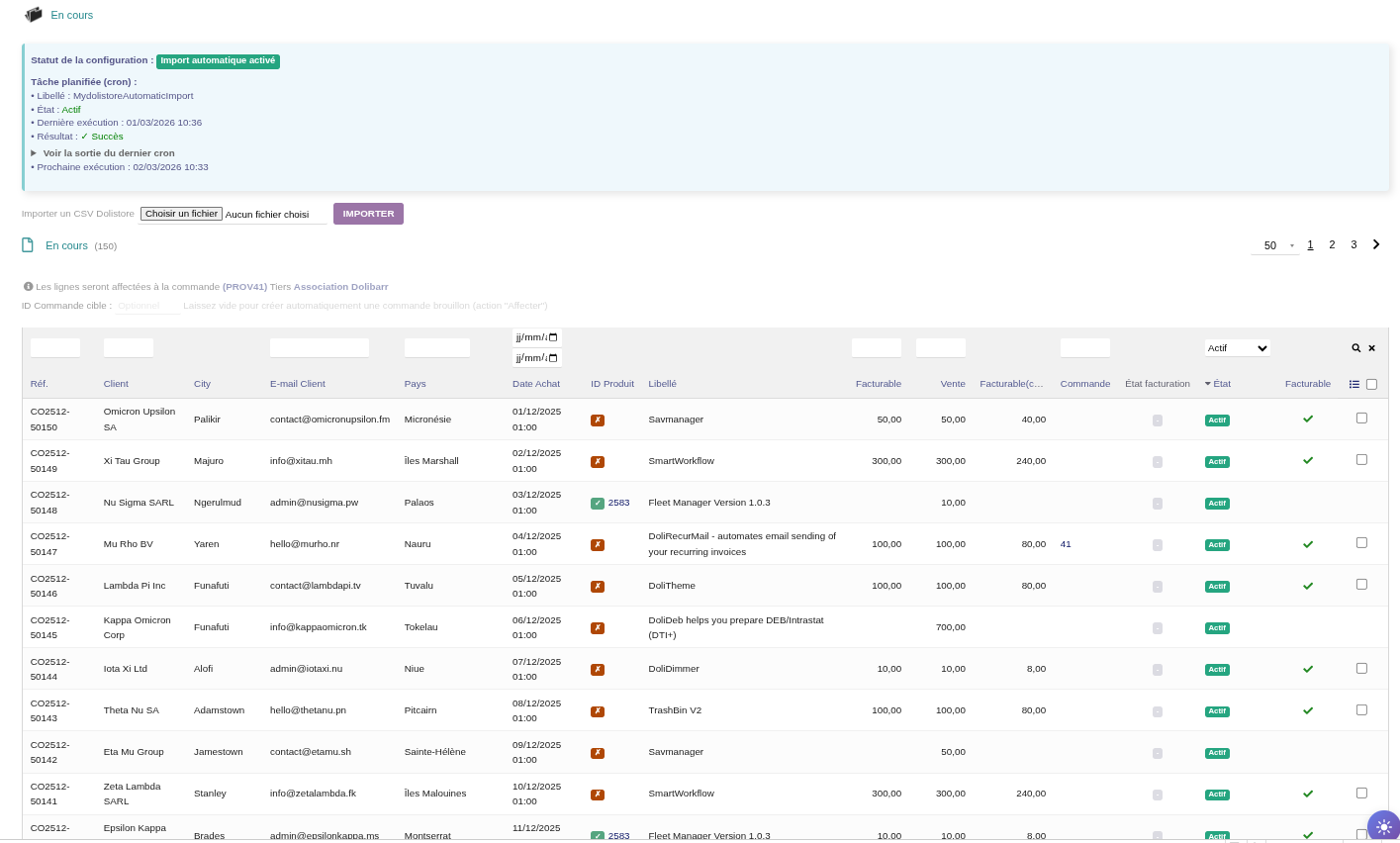Viewport: 1400px width, 843px height.
Task: Check the row checkbox for CO2512-50150
Action: (1361, 419)
